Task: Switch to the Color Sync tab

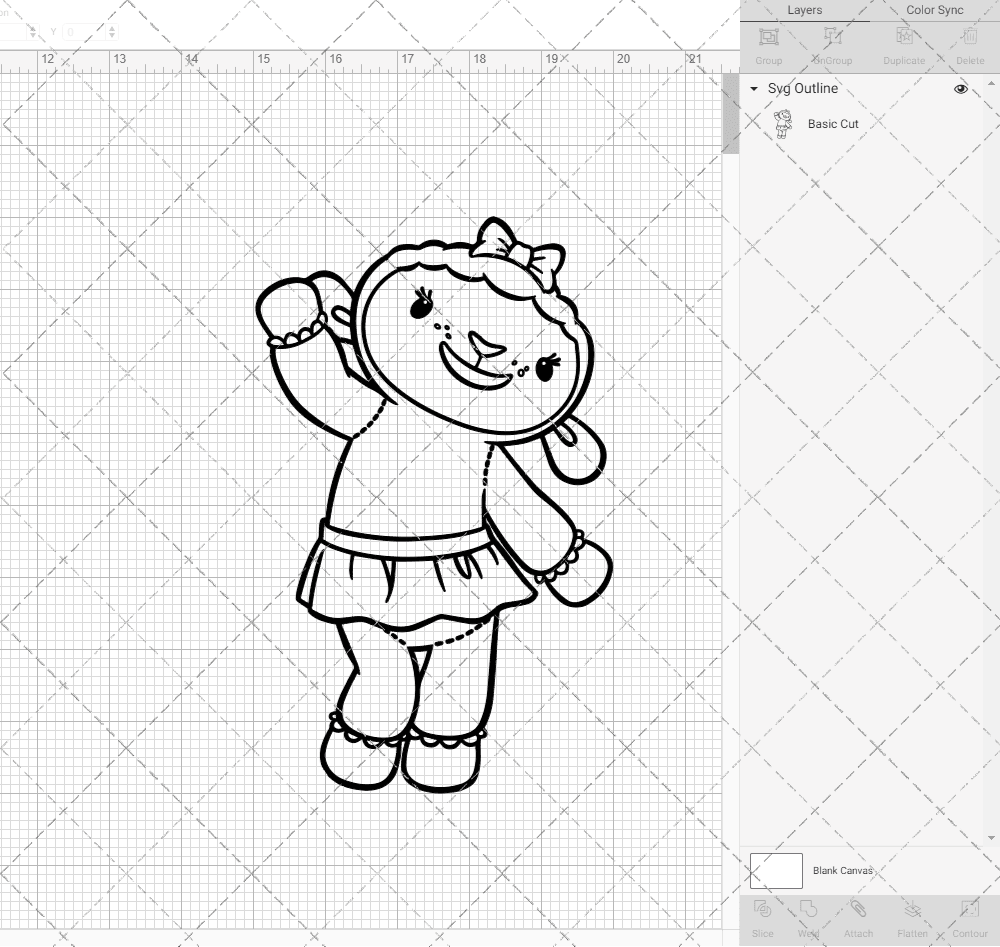Action: click(934, 10)
